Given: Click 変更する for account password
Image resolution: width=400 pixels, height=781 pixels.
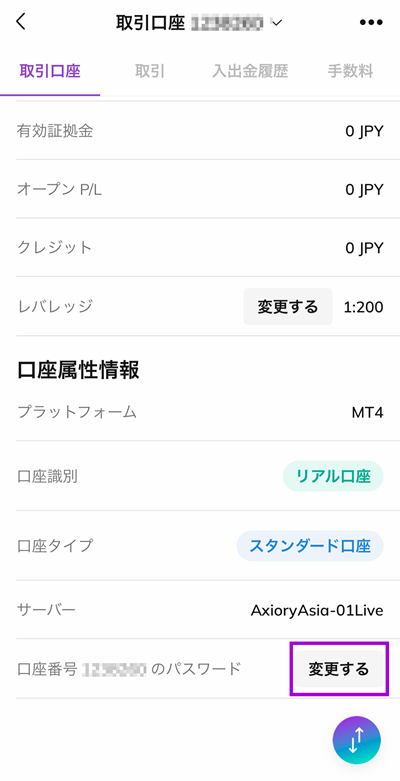Looking at the screenshot, I should pos(339,669).
